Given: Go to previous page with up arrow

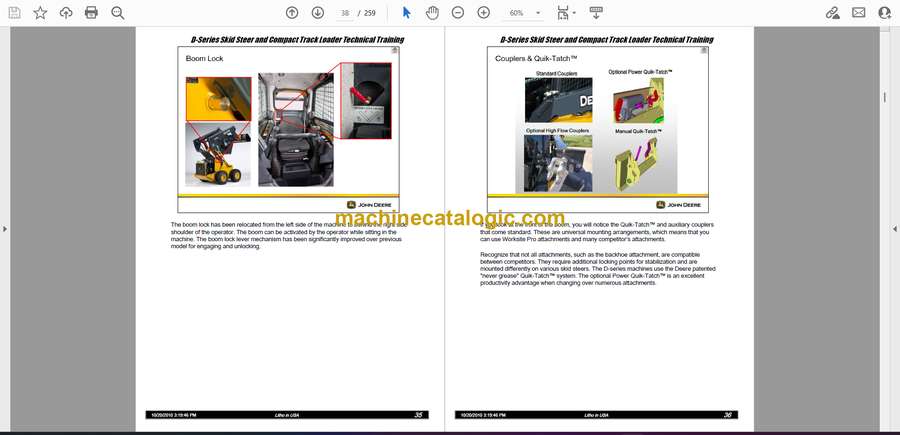Looking at the screenshot, I should (292, 13).
